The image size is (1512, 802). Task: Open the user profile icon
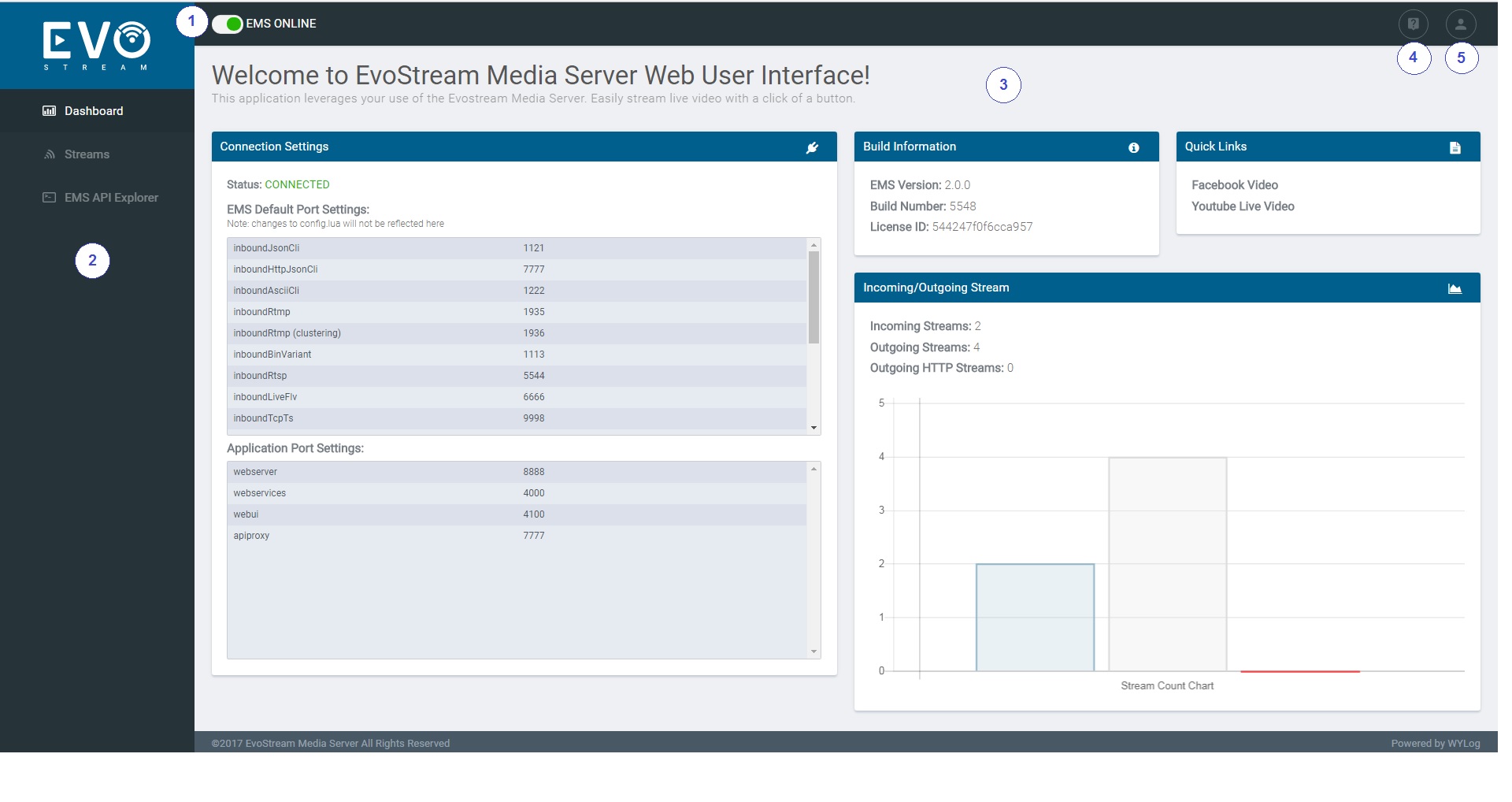(1460, 24)
